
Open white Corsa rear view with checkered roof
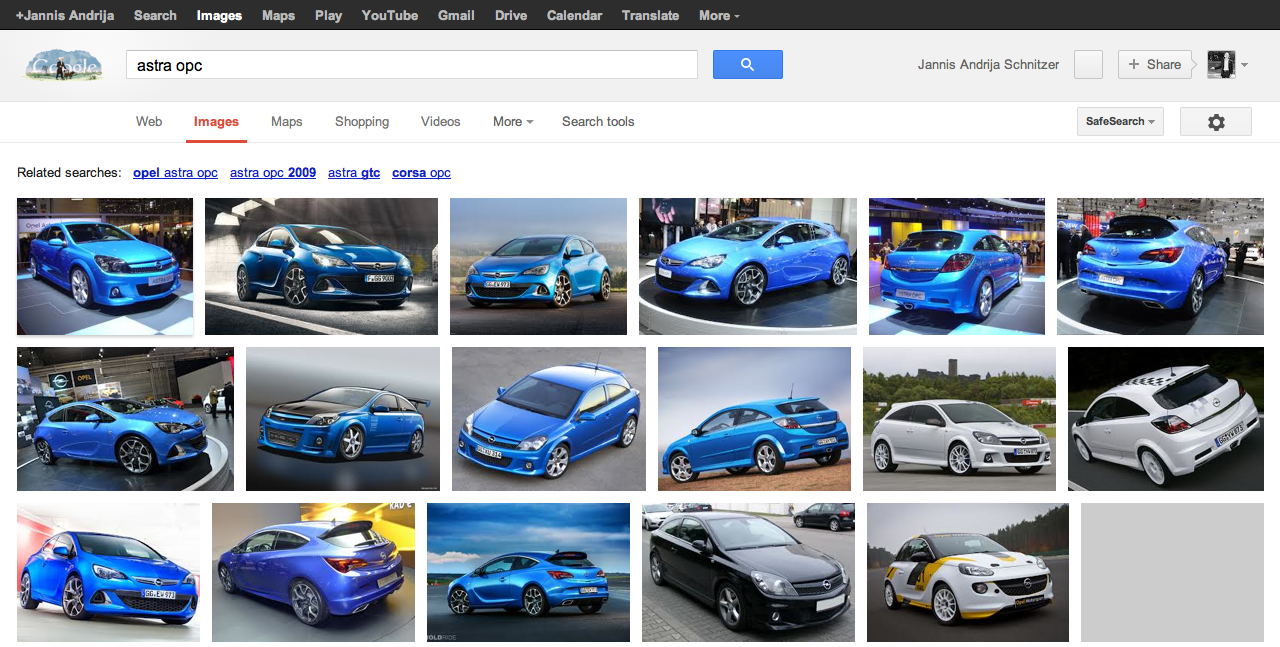pos(1166,419)
